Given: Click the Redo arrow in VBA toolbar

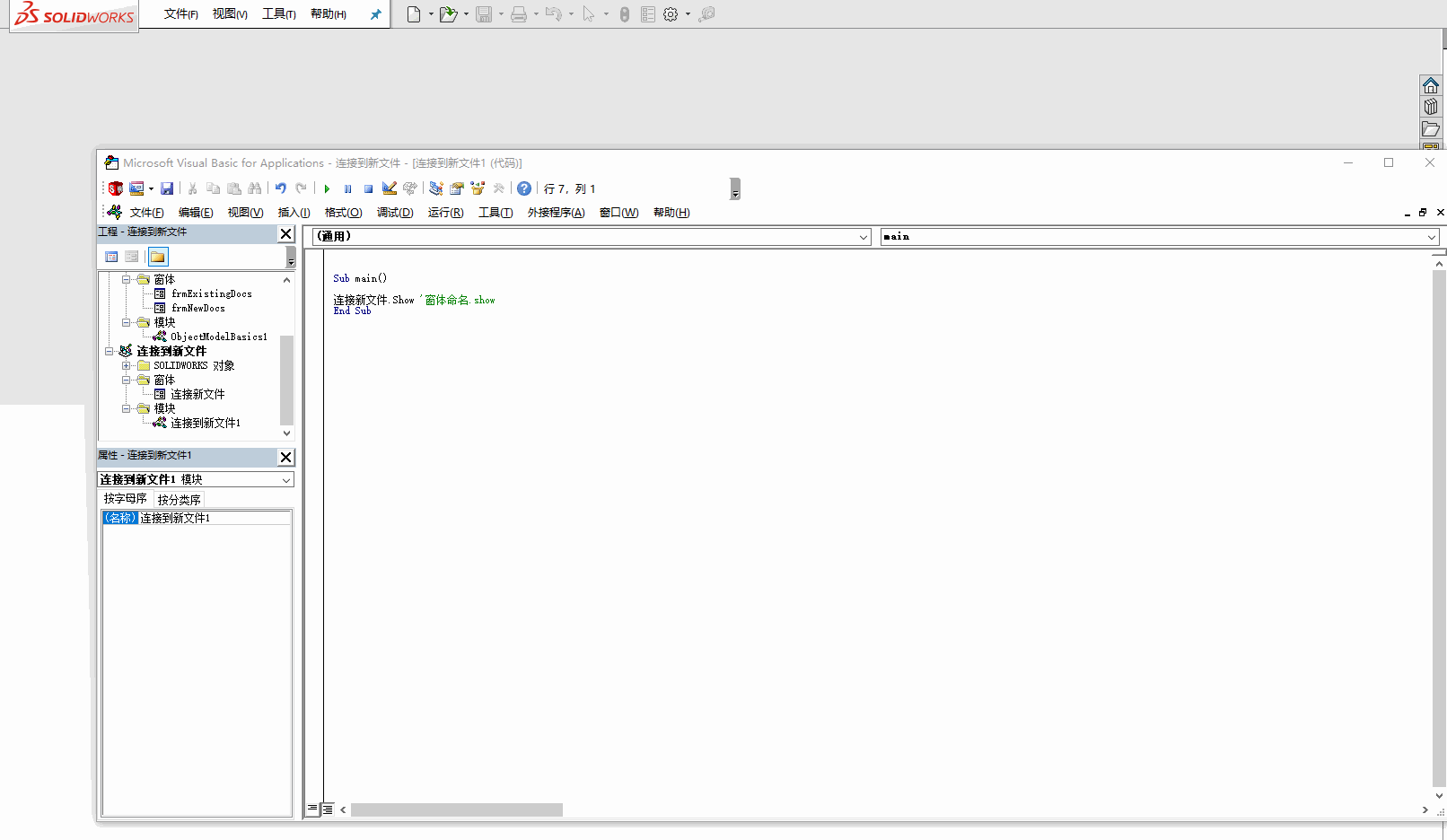Looking at the screenshot, I should click(x=302, y=188).
